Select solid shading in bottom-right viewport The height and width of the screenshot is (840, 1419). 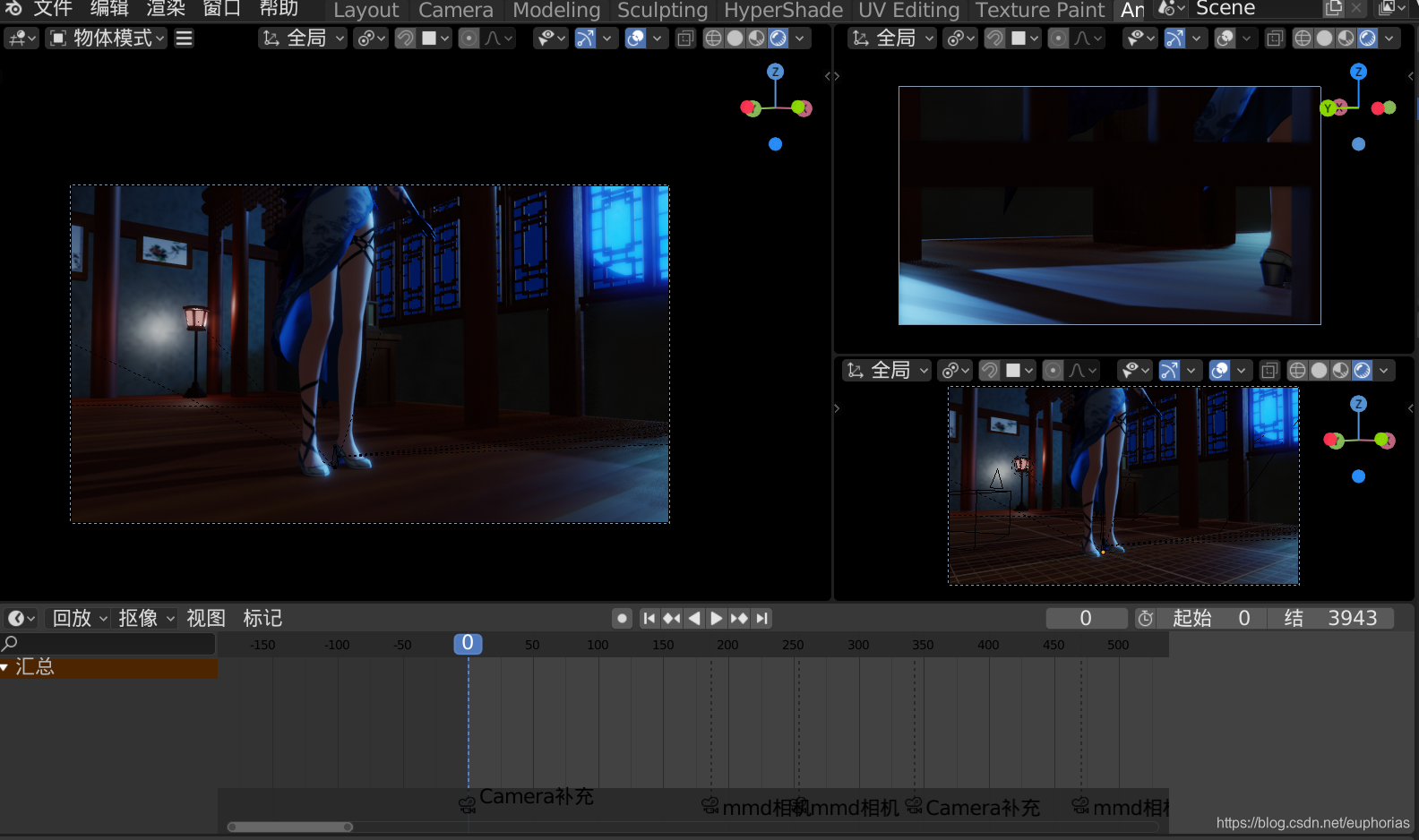1319,371
